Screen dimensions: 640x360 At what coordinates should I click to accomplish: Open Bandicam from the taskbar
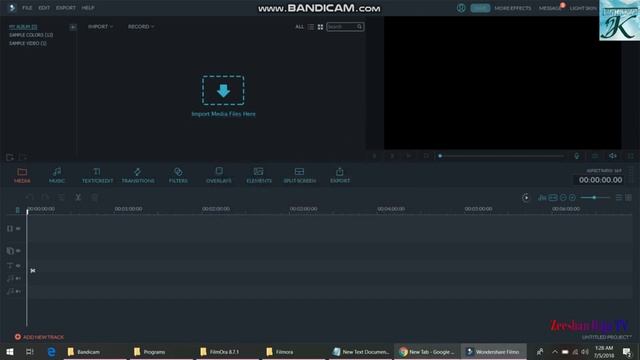[96, 352]
